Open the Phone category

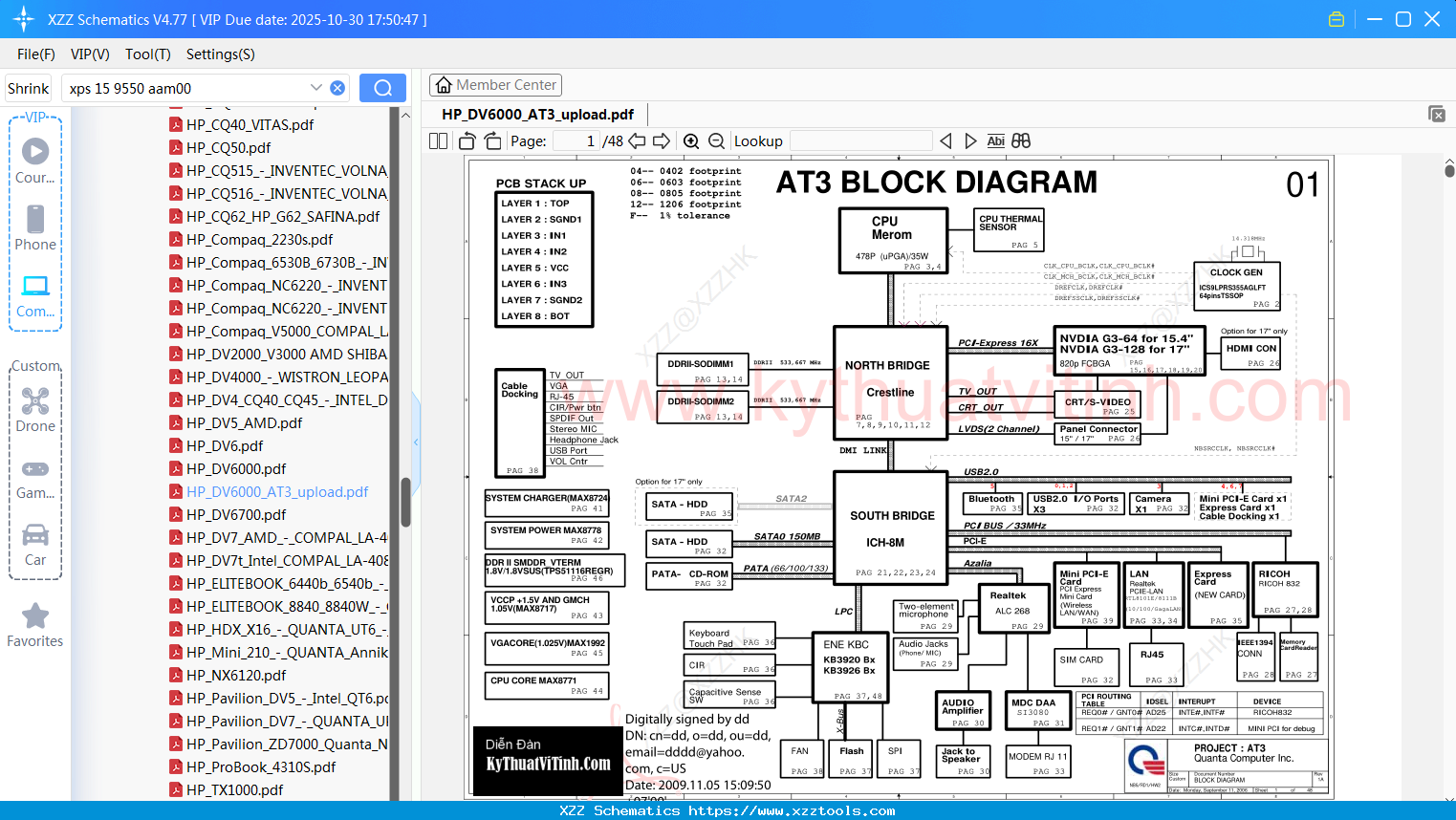[x=35, y=227]
